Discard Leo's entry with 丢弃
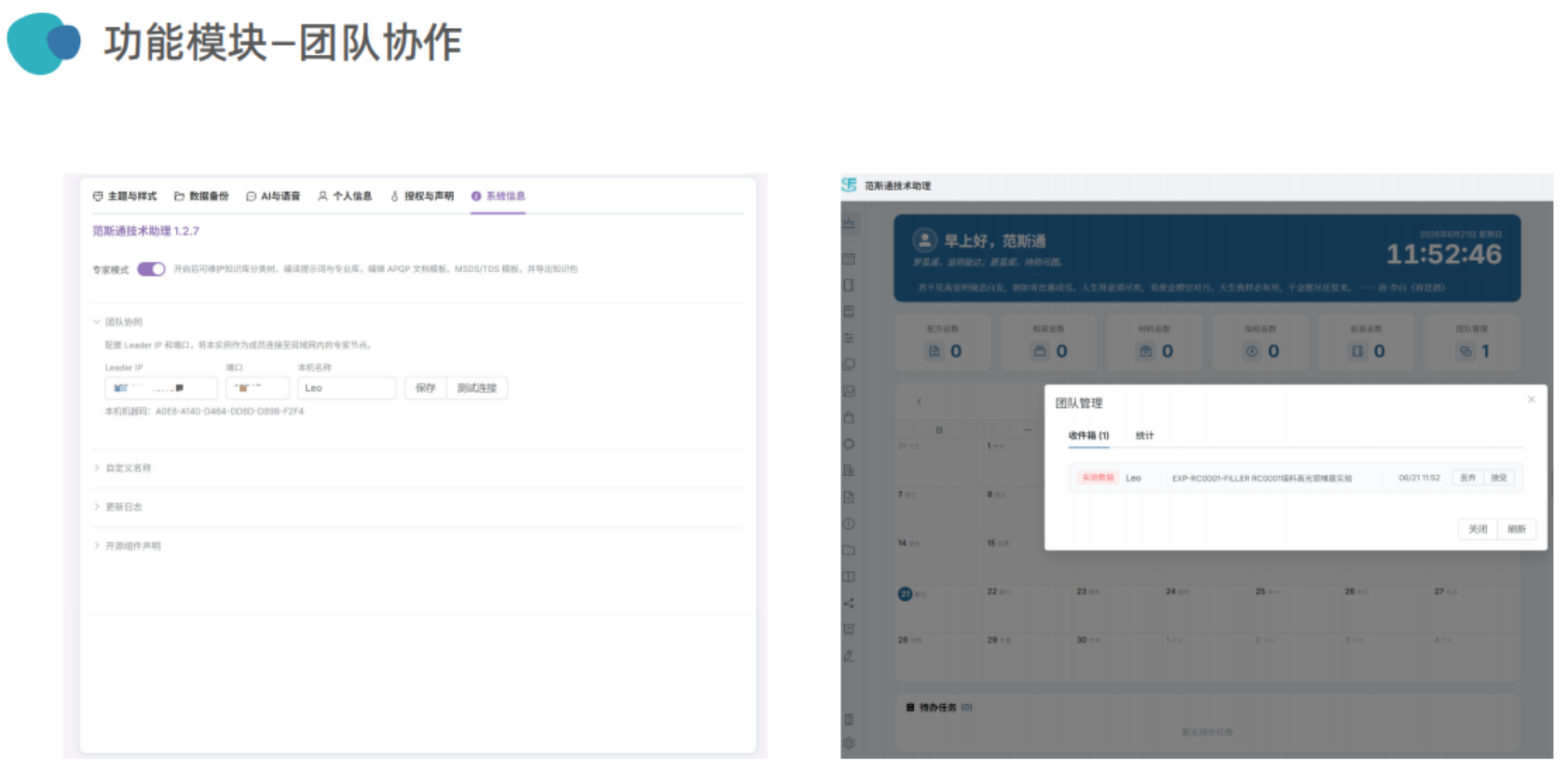This screenshot has width=1568, height=774. (1468, 478)
